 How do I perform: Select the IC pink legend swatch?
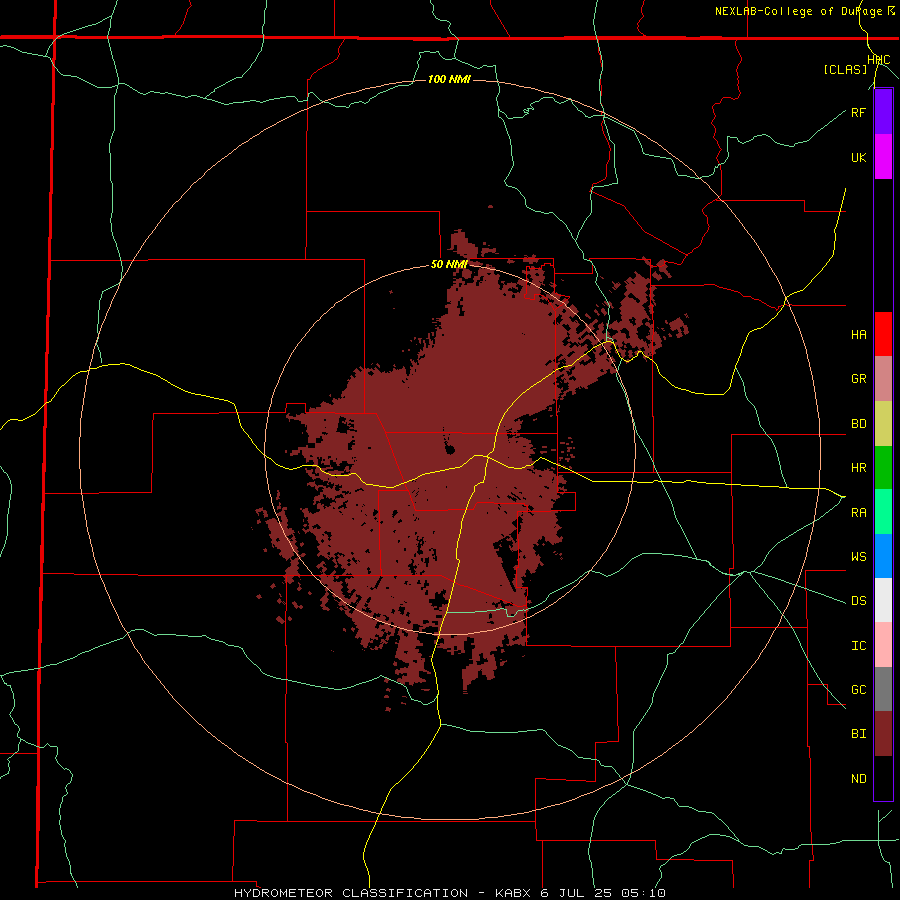[x=883, y=645]
